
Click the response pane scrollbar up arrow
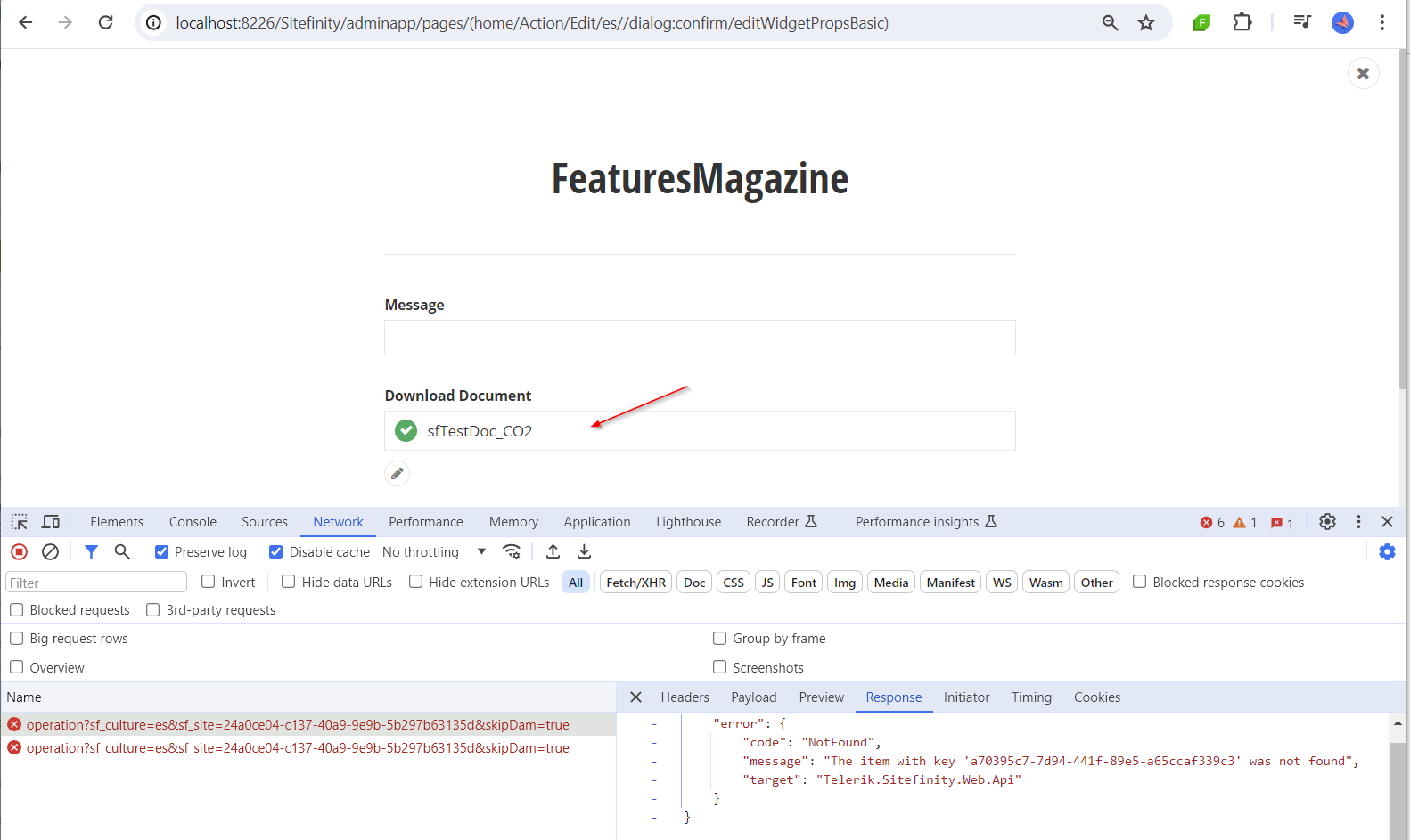click(x=1398, y=723)
